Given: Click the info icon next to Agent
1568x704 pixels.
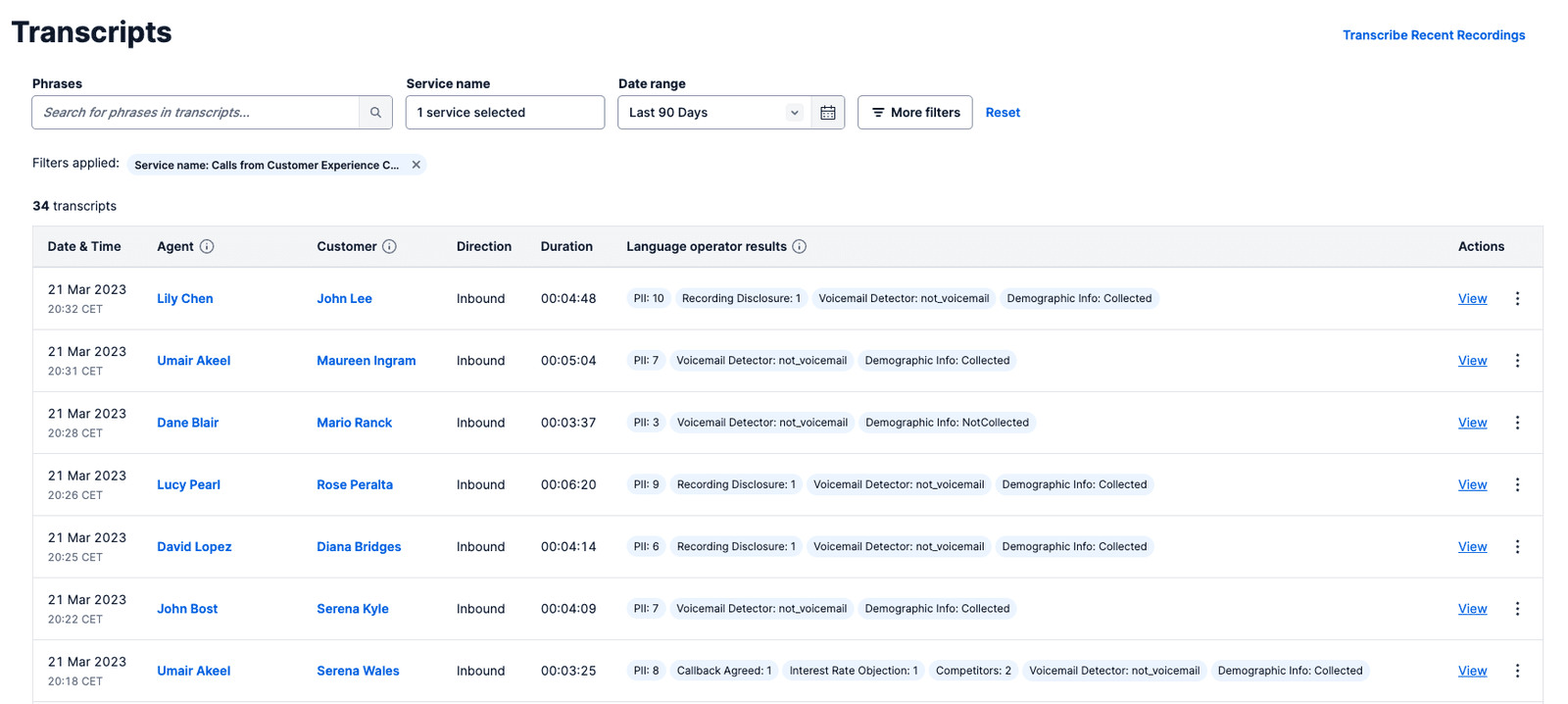Looking at the screenshot, I should 207,247.
